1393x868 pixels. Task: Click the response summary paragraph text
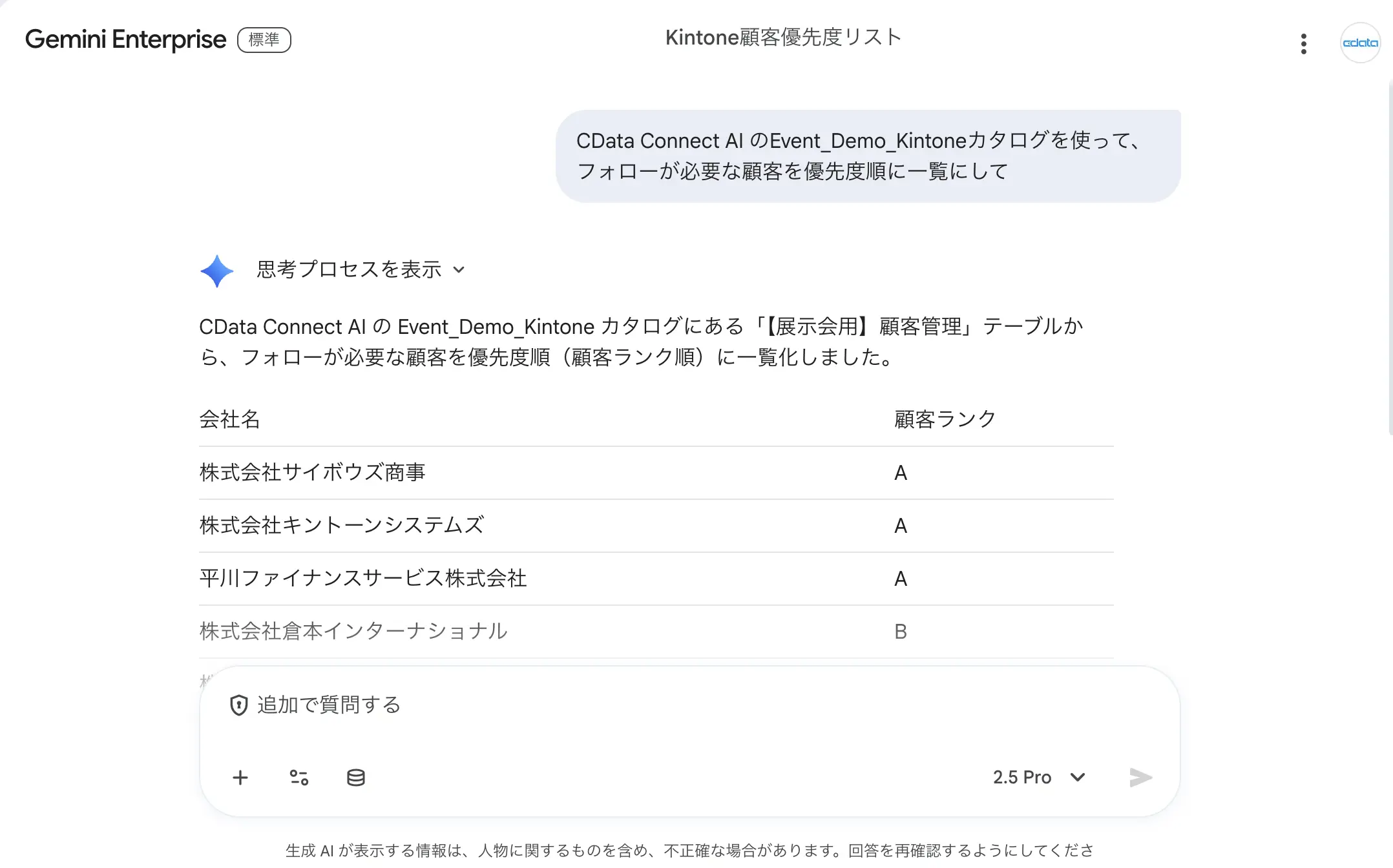click(641, 342)
